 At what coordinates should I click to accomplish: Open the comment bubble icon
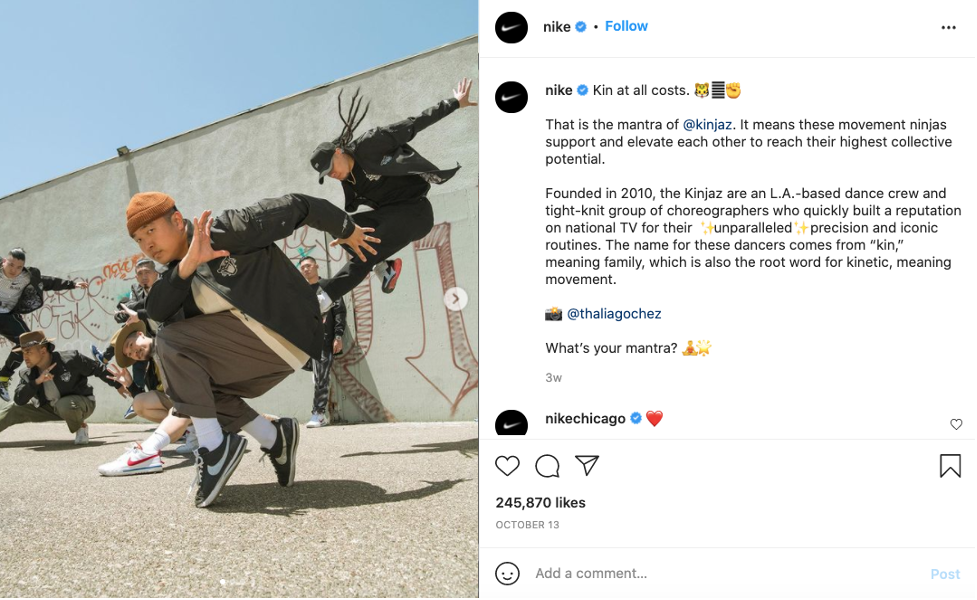pos(547,466)
